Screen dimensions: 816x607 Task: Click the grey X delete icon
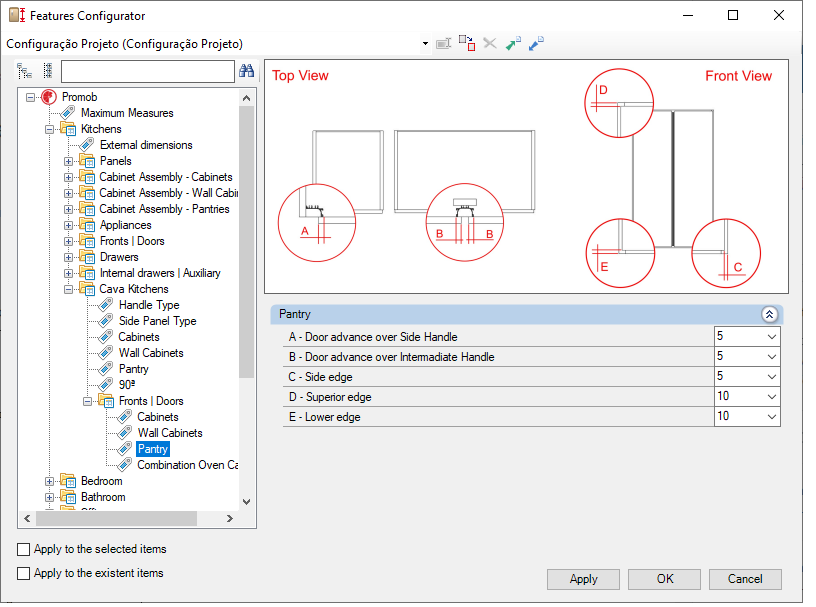point(490,43)
